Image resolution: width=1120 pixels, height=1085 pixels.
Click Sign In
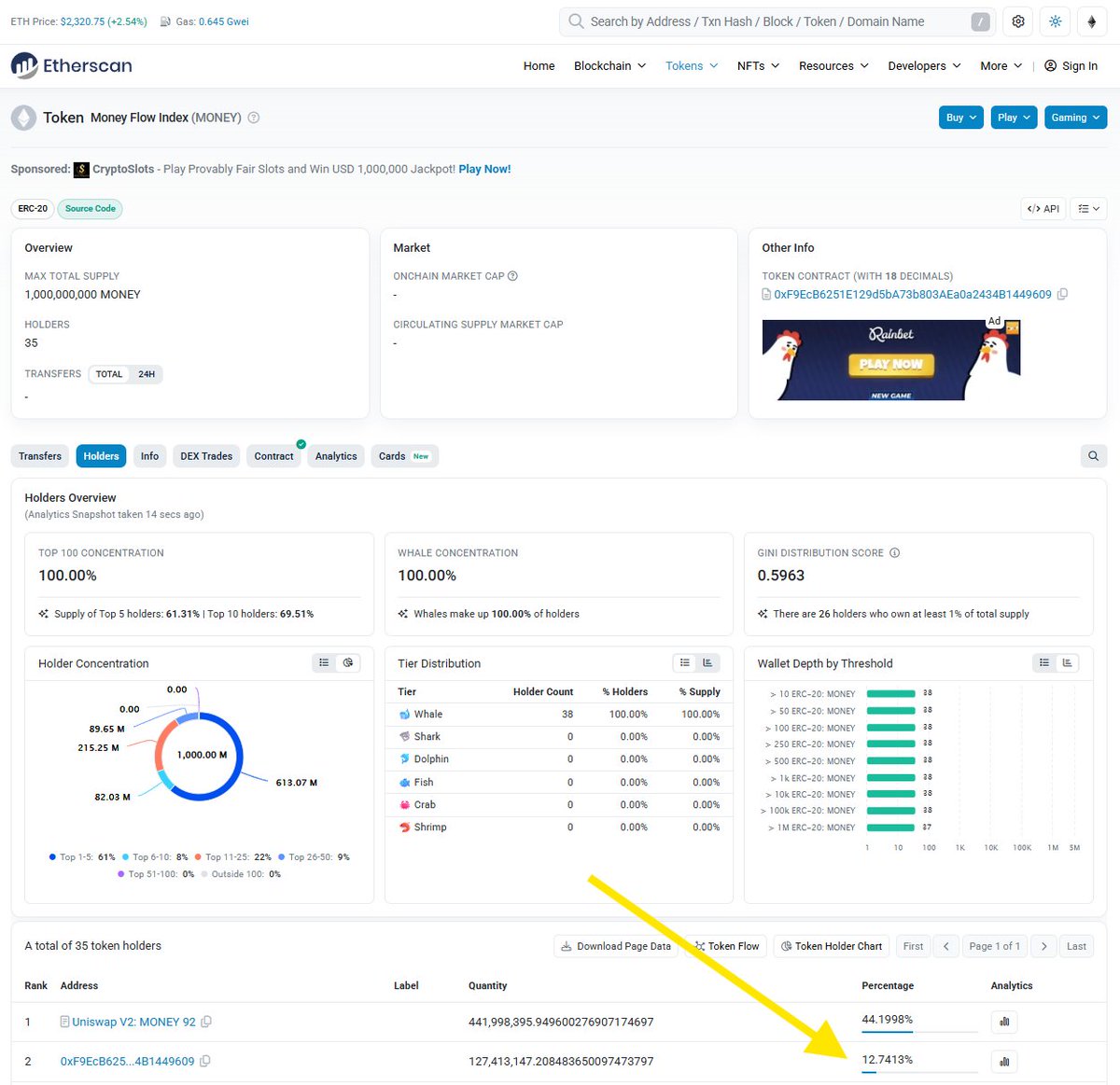pos(1071,66)
